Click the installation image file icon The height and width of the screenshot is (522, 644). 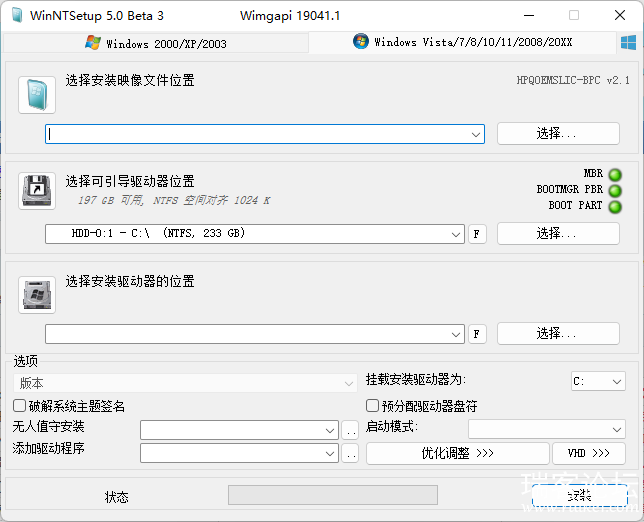pyautogui.click(x=37, y=95)
